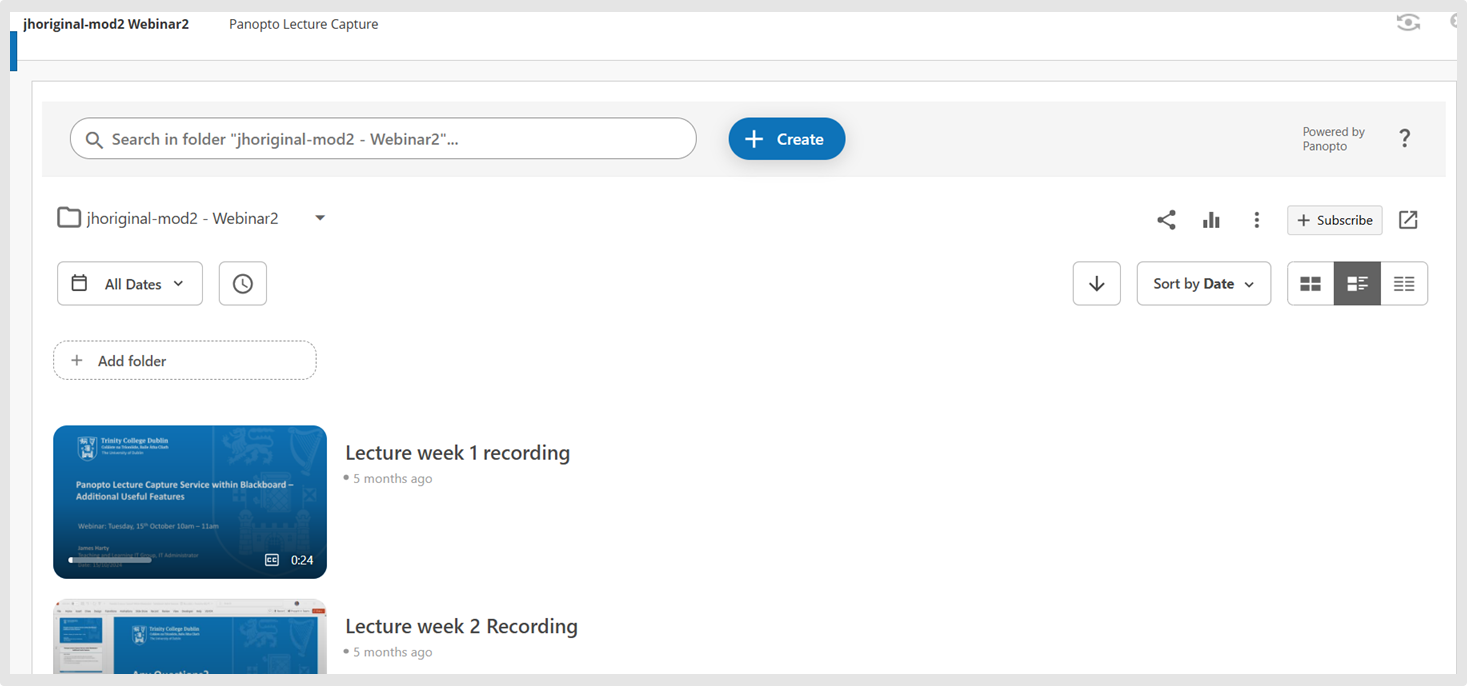Click the Lecture week 1 recording title
This screenshot has width=1467, height=686.
coord(457,453)
